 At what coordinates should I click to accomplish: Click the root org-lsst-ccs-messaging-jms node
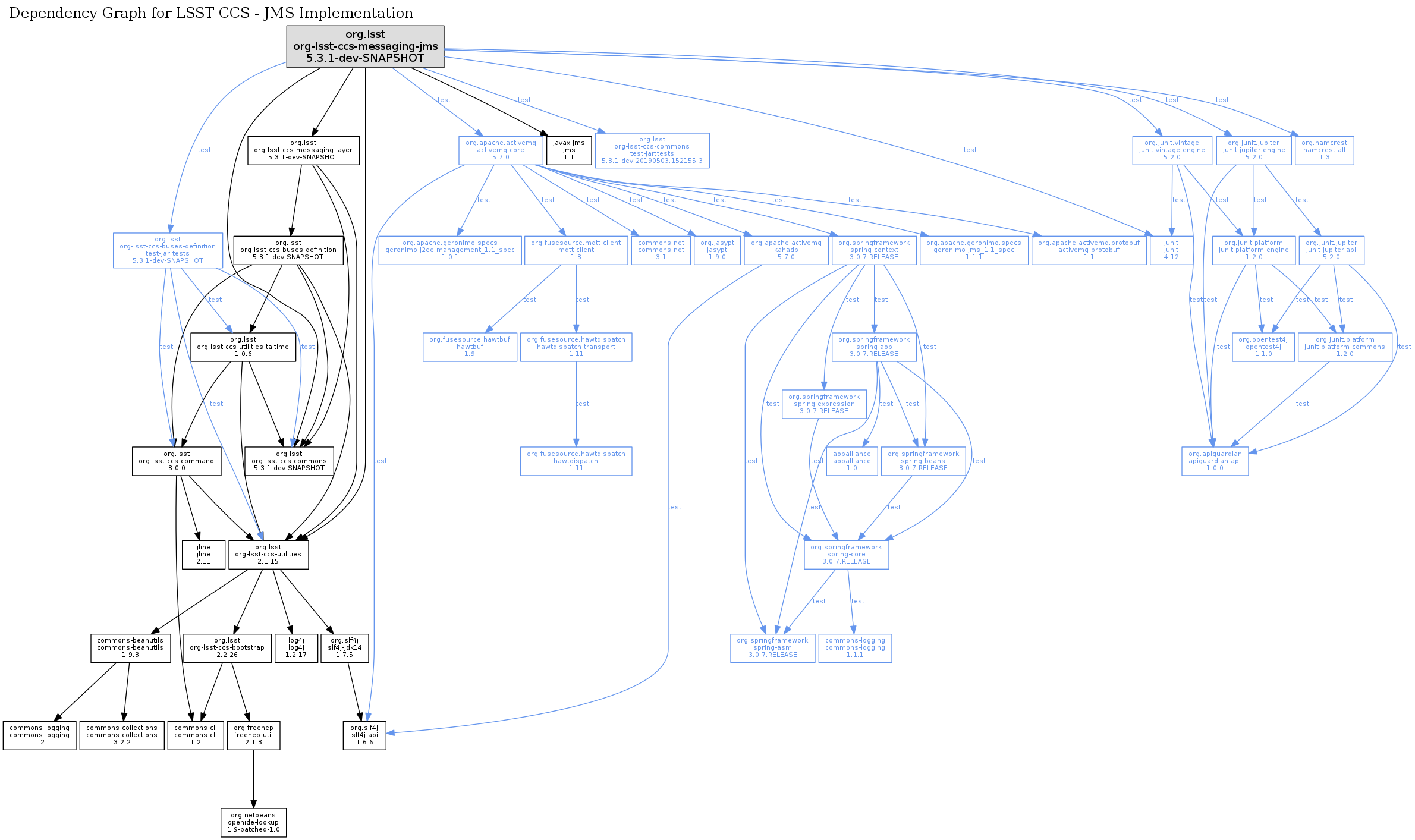point(365,46)
